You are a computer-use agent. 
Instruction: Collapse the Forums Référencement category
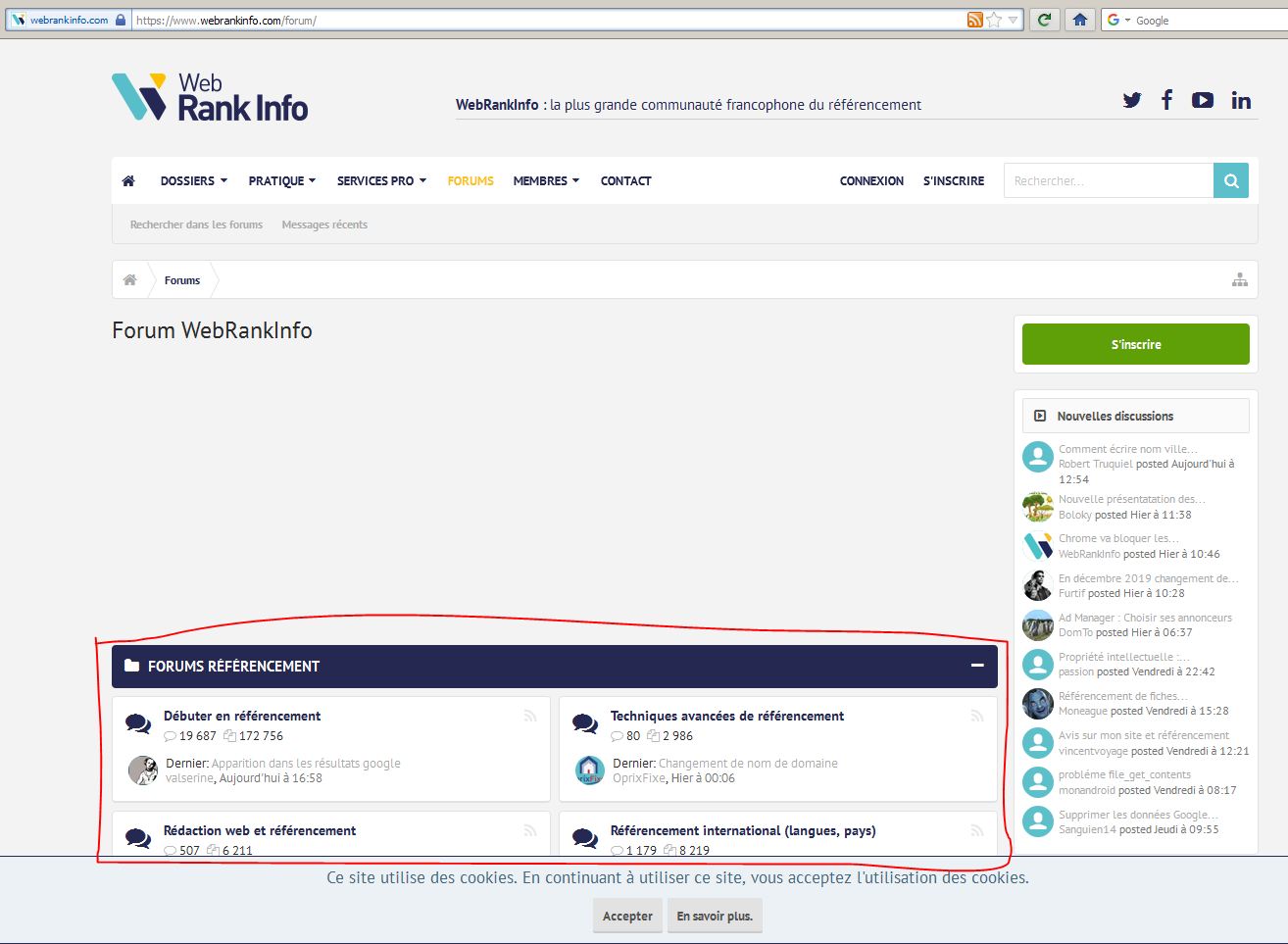coord(977,666)
